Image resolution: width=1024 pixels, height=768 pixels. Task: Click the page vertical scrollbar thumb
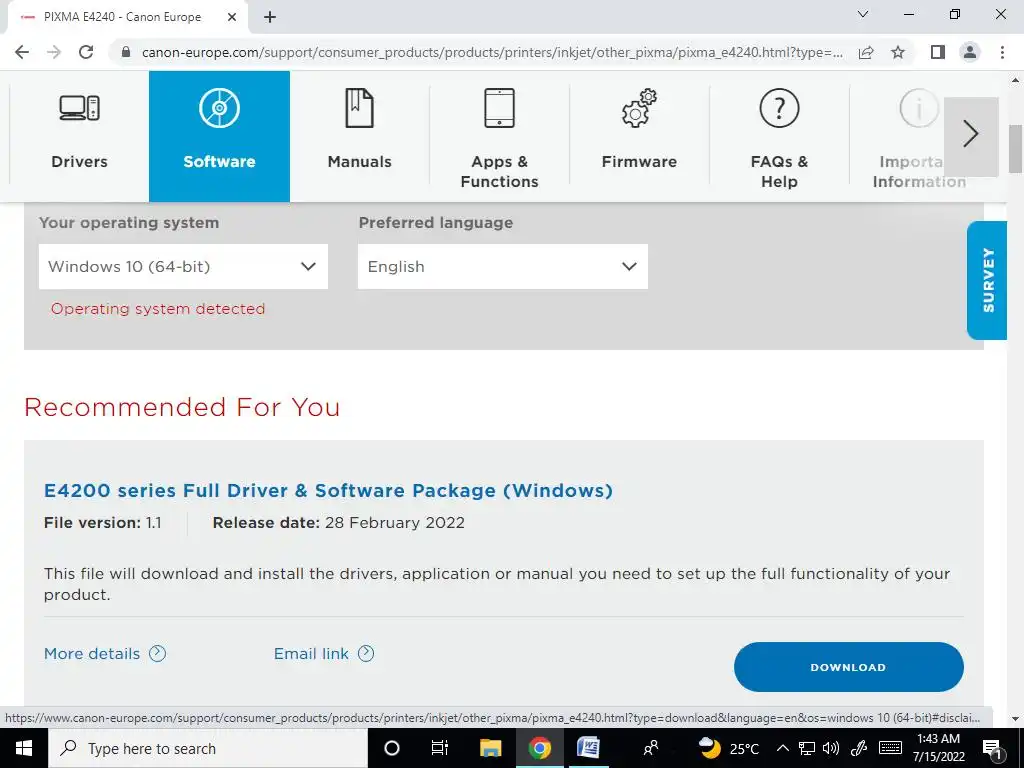pyautogui.click(x=1016, y=149)
